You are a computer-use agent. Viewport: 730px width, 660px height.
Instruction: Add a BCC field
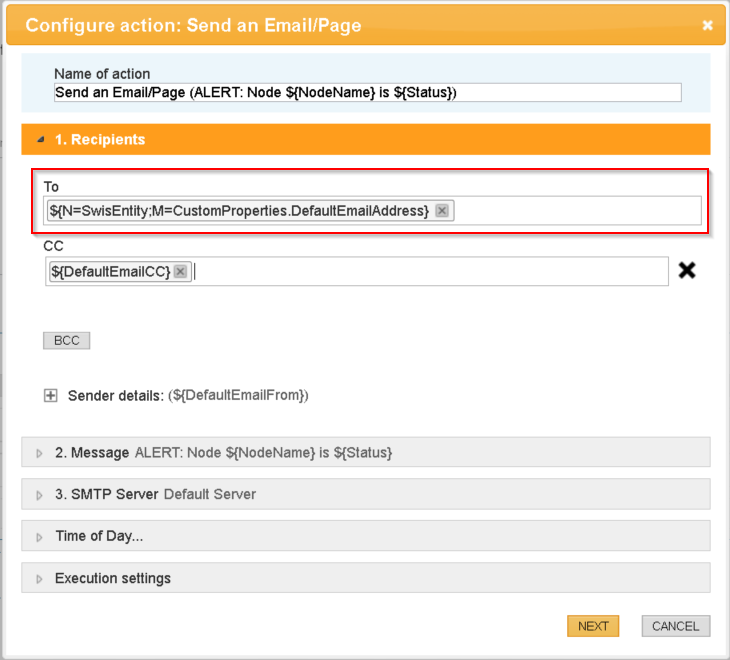(67, 341)
